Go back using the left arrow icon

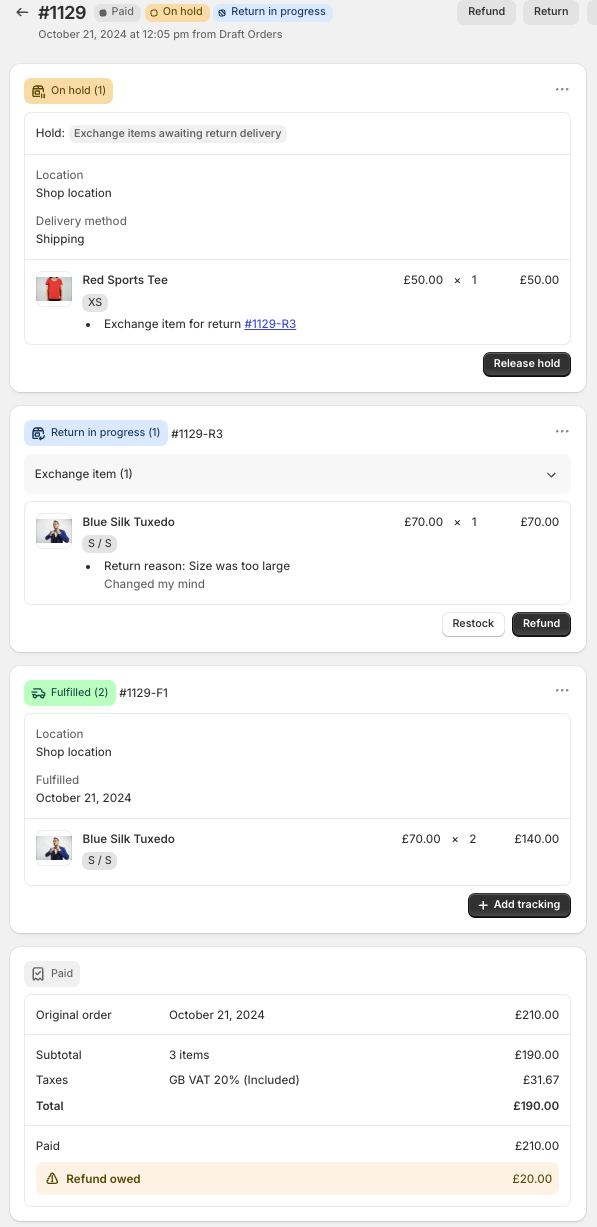[x=22, y=12]
